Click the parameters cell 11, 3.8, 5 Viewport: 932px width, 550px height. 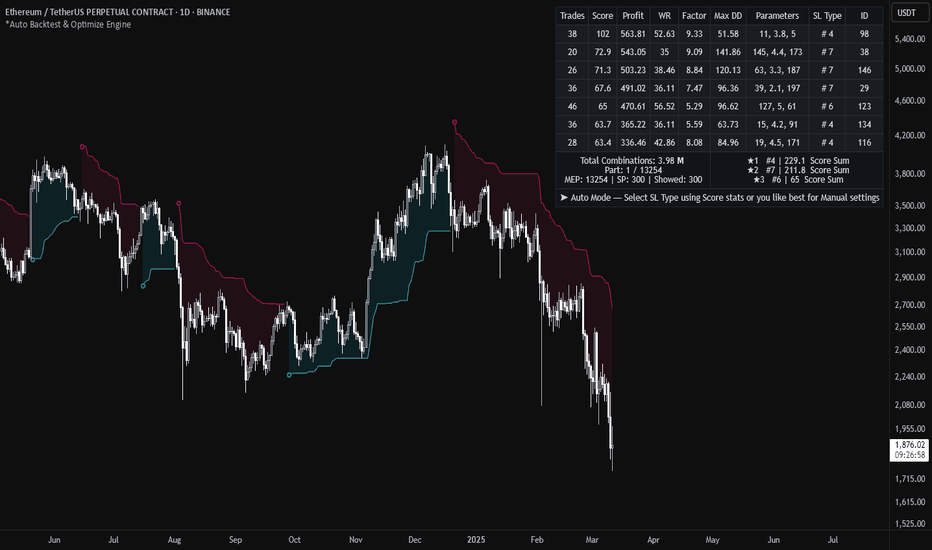pyautogui.click(x=777, y=34)
